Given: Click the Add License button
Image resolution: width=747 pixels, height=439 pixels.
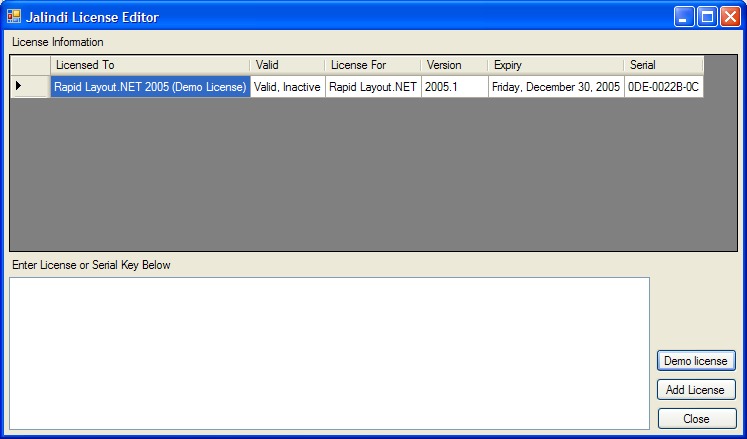Looking at the screenshot, I should pos(696,389).
